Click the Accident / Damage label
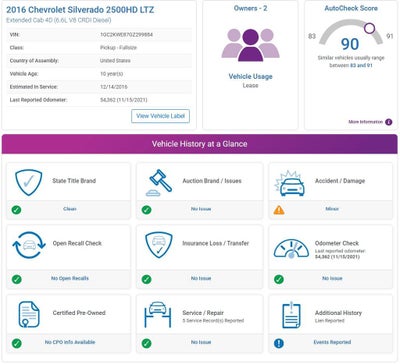400x364 pixels. click(x=340, y=181)
